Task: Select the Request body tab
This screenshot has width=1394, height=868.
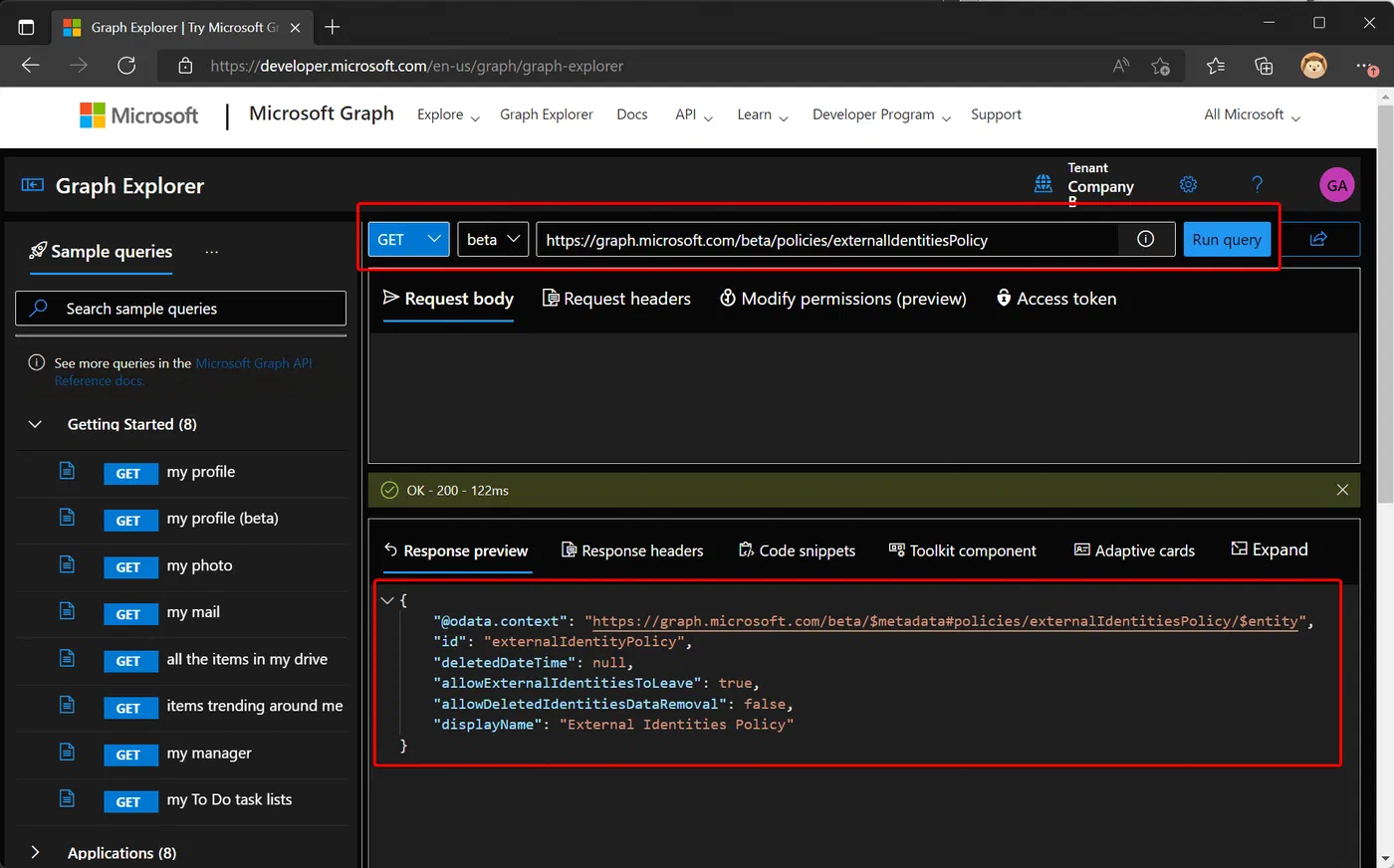Action: (x=448, y=299)
